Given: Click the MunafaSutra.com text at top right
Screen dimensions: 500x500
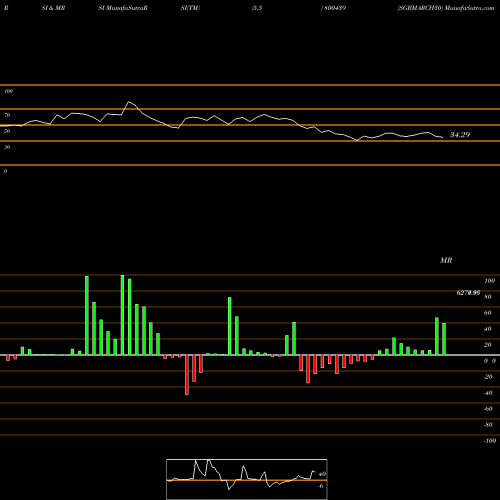Looking at the screenshot, I should point(470,8).
